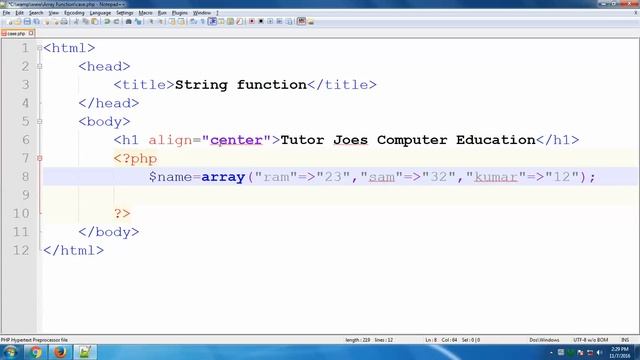
Task: Click the Stop Recording macro icon
Action: (x=261, y=22)
